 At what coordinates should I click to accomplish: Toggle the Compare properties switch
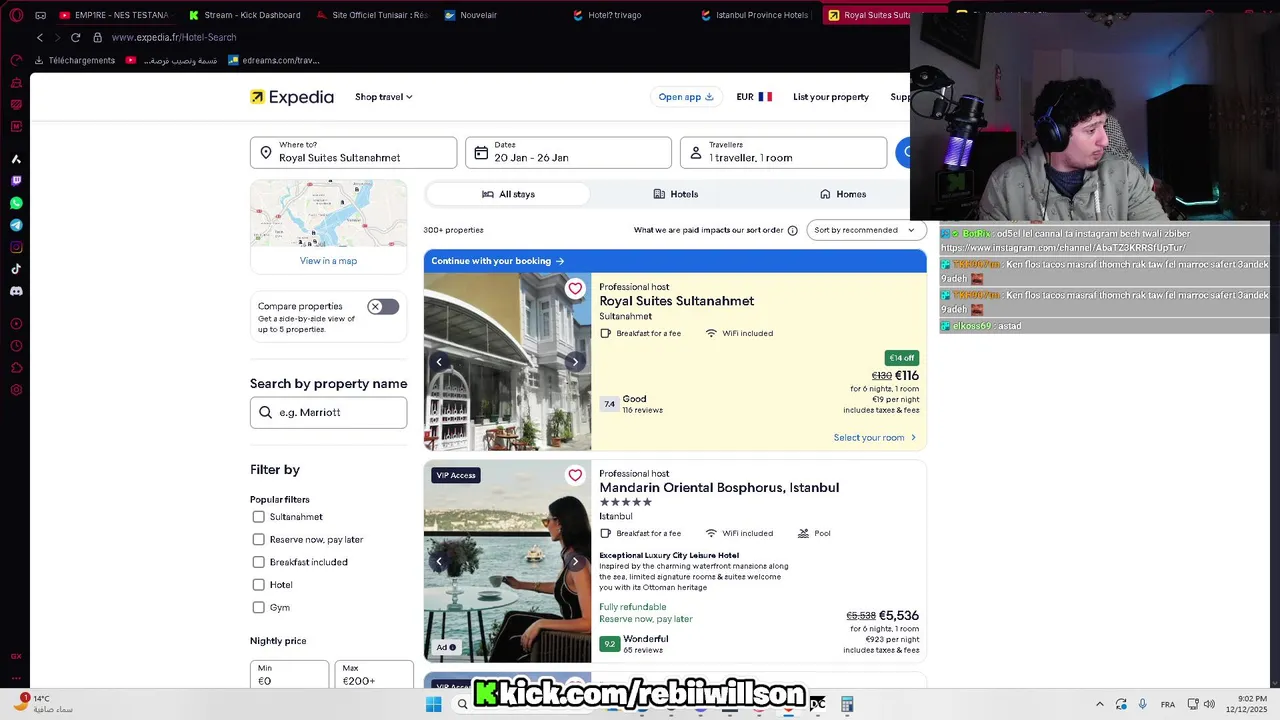383,307
